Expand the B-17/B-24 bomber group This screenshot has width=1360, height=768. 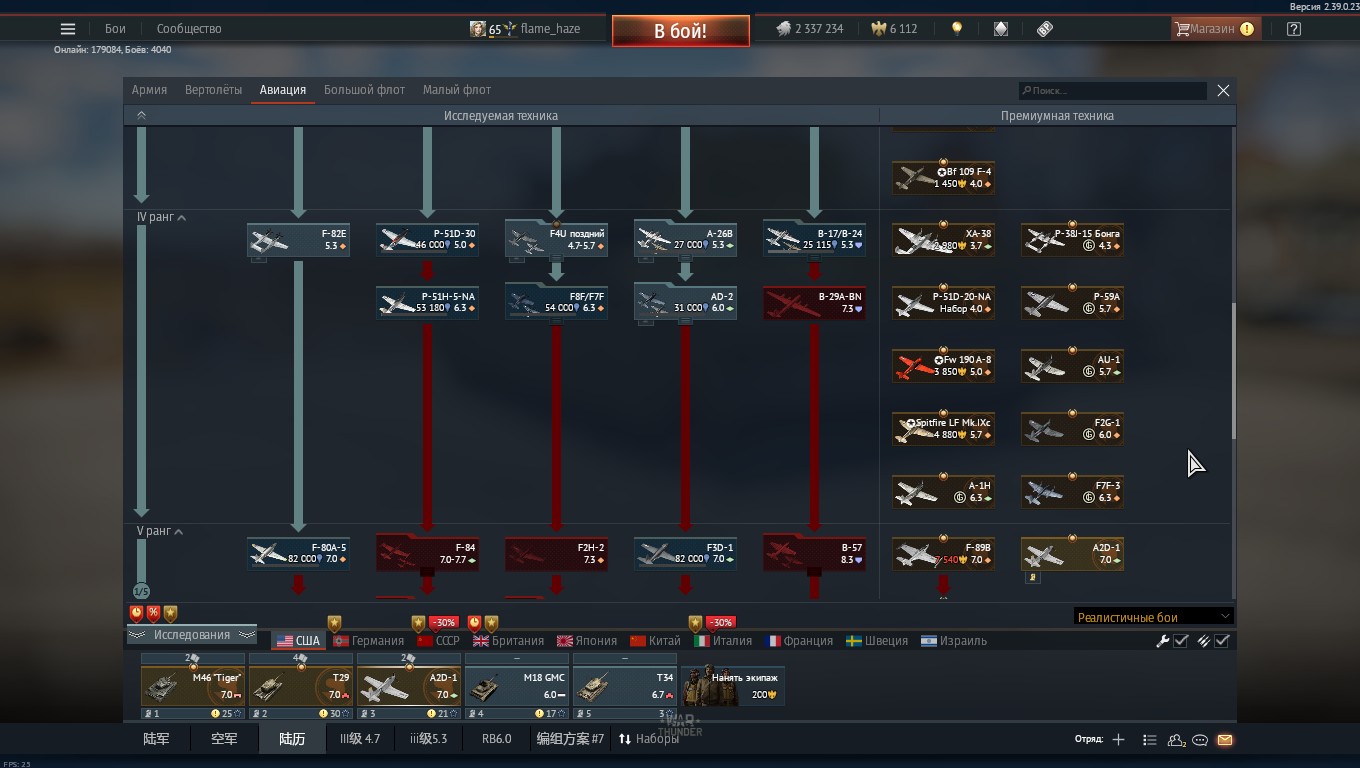click(814, 240)
